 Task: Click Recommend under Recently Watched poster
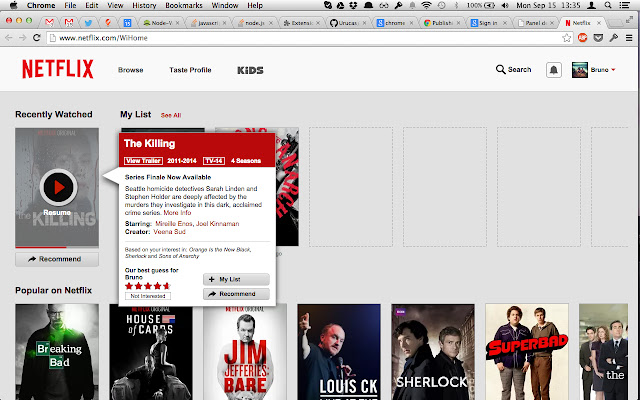(x=57, y=259)
